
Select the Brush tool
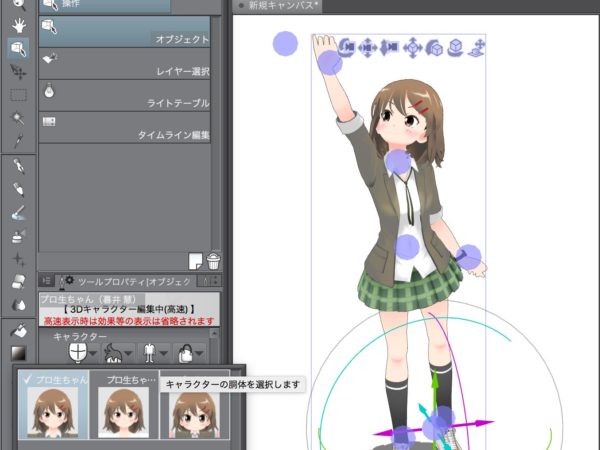click(18, 213)
